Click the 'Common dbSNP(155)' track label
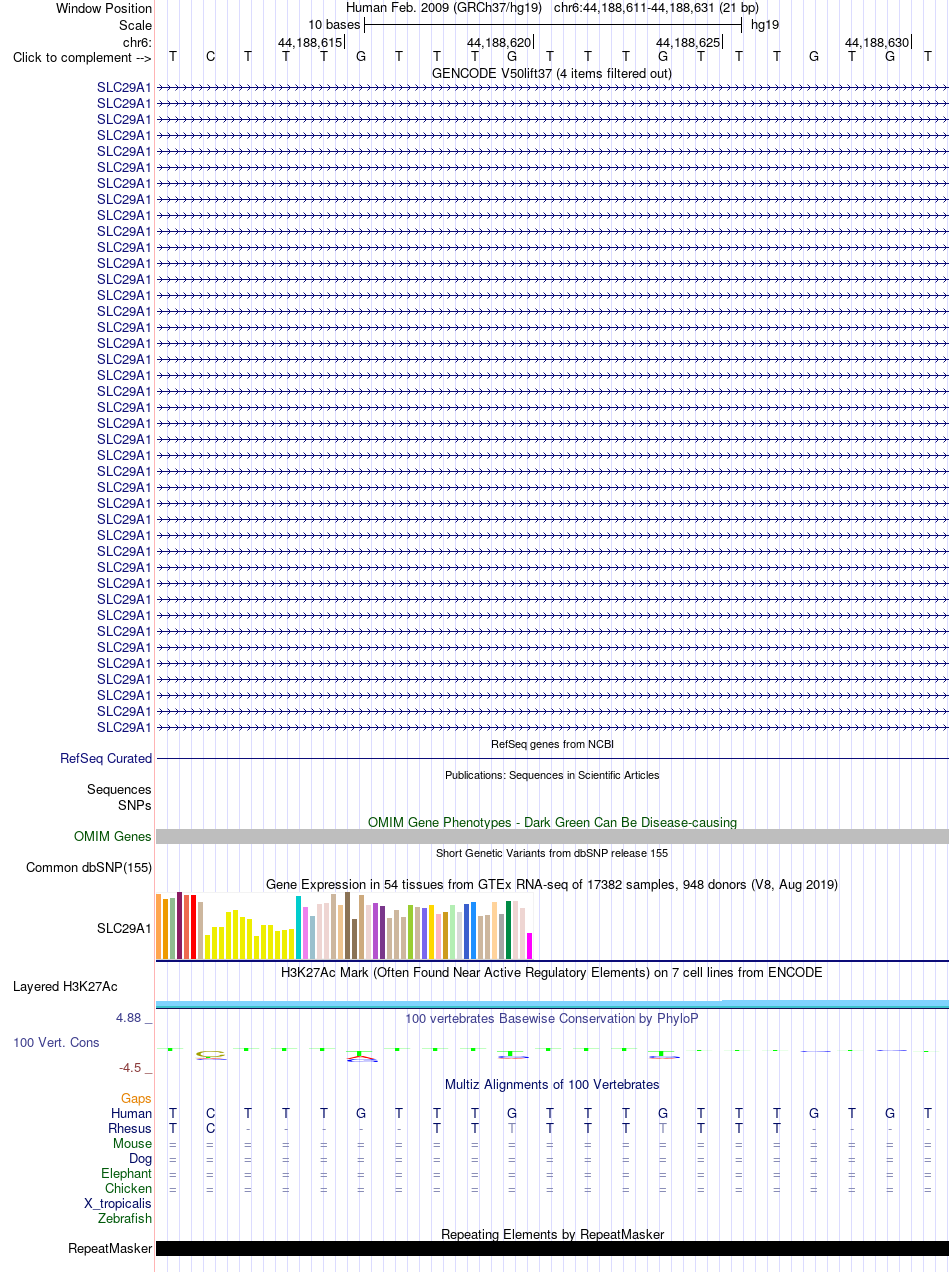950x1272 pixels. pos(89,867)
